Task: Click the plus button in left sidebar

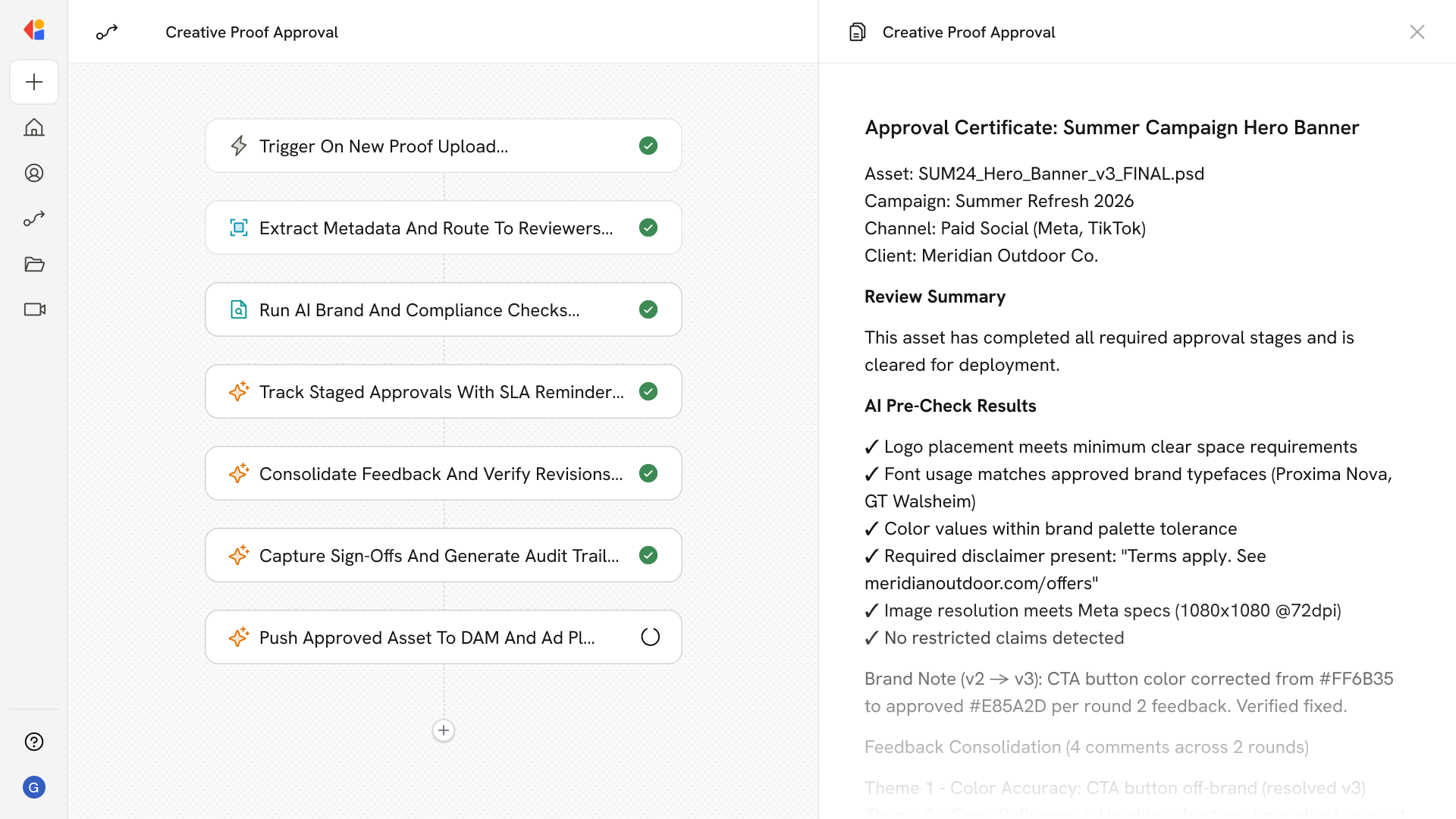Action: pyautogui.click(x=34, y=82)
